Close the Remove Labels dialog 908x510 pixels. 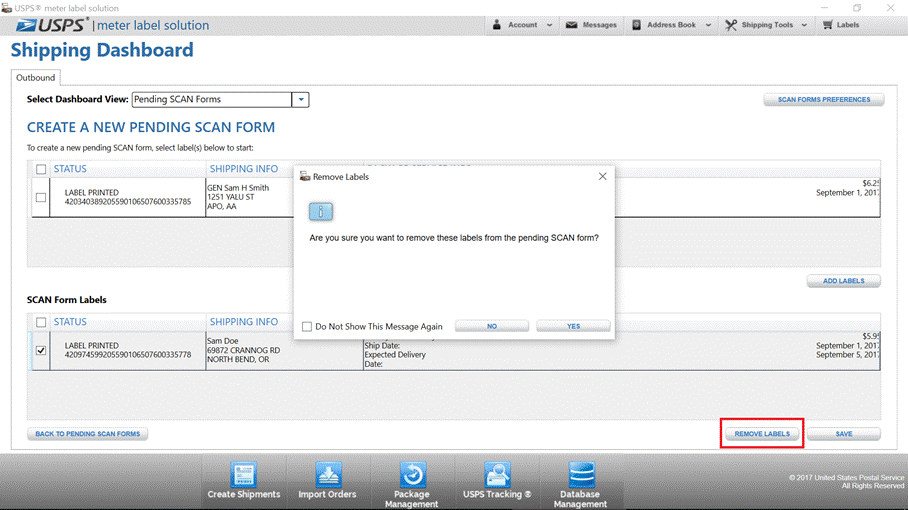tap(602, 177)
